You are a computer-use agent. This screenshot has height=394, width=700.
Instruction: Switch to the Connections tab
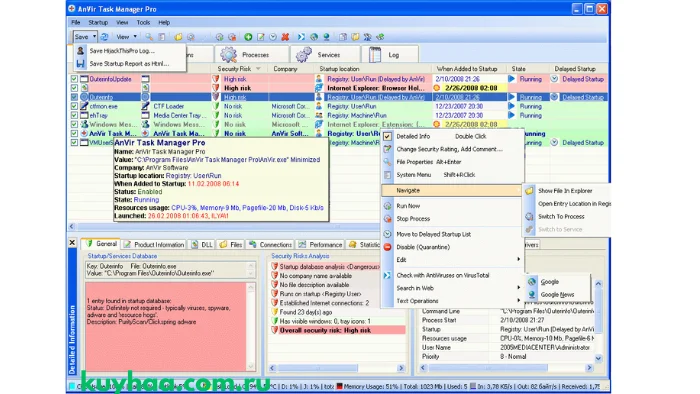pos(271,245)
